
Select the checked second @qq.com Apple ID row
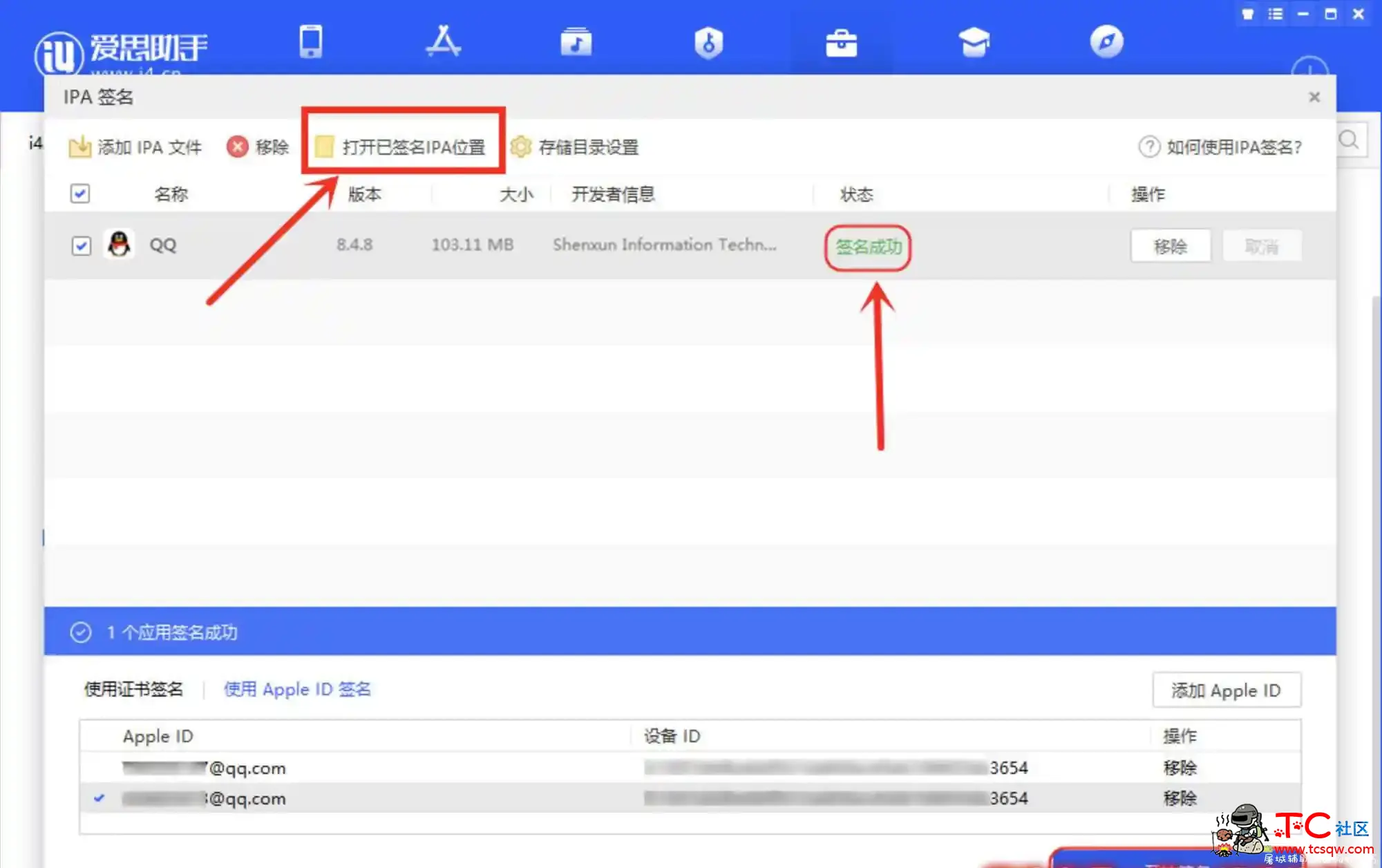point(690,798)
